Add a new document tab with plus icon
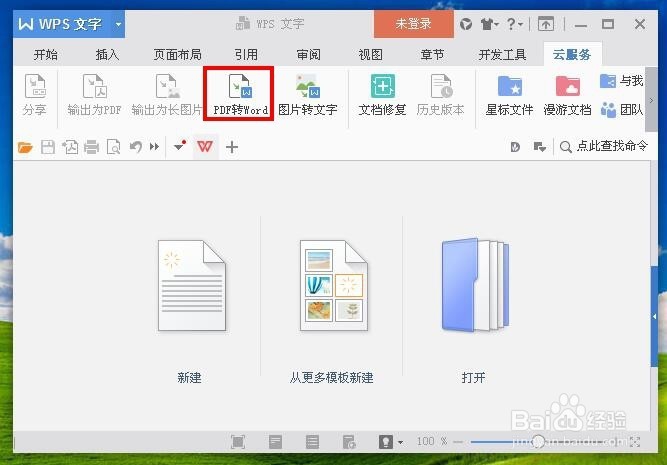 (232, 147)
